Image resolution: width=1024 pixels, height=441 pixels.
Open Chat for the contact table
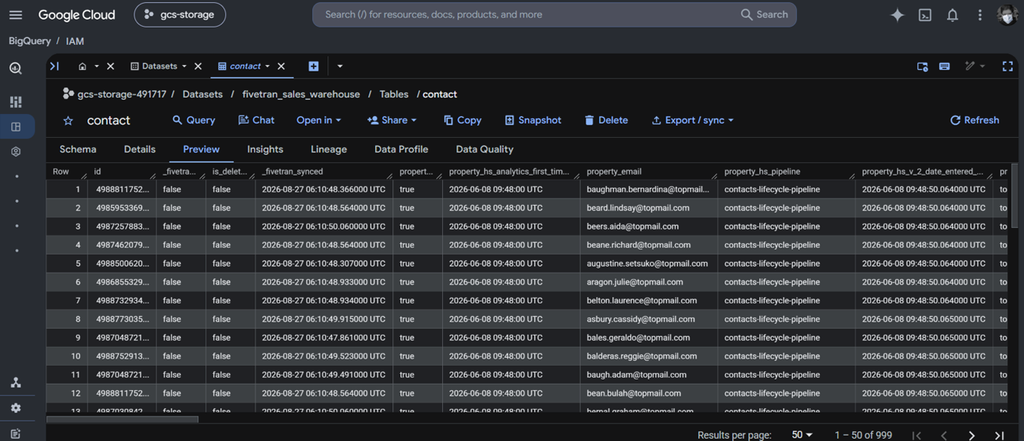pos(256,120)
